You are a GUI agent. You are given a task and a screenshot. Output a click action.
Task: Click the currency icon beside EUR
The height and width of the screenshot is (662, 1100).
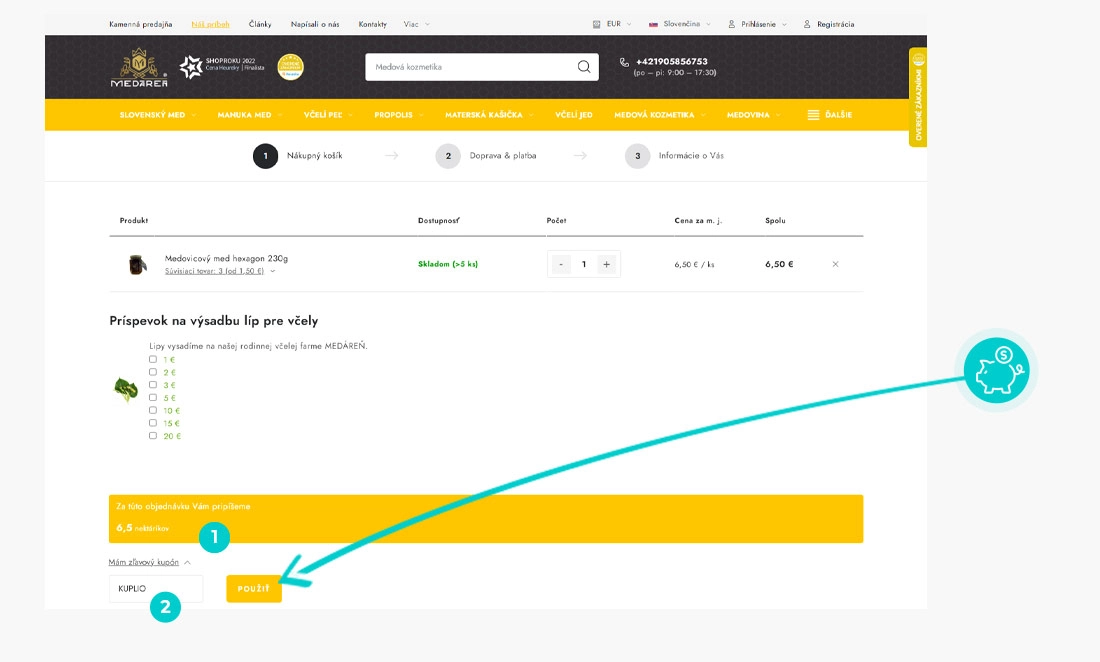tap(596, 25)
